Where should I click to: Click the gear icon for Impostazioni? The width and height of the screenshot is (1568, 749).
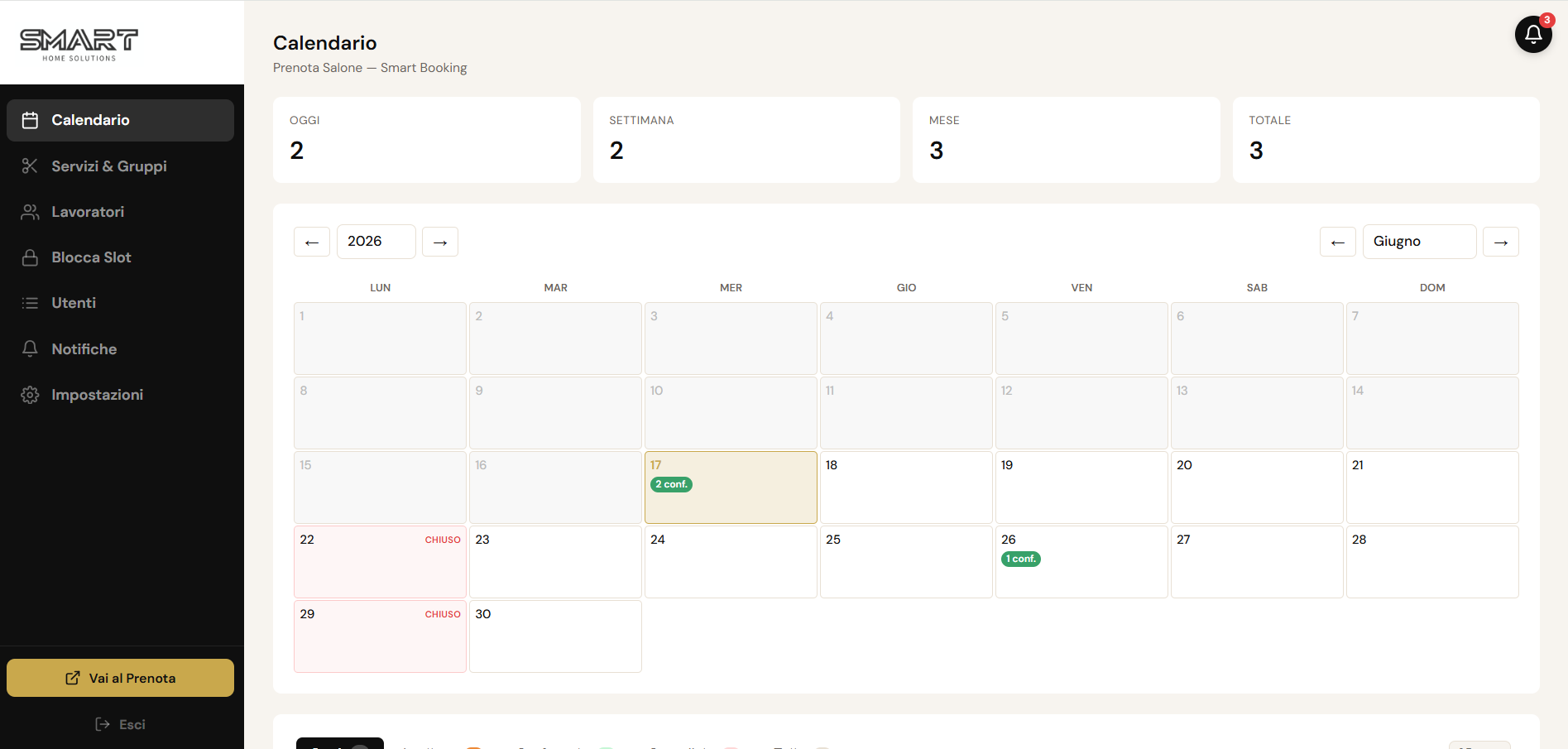pos(30,395)
